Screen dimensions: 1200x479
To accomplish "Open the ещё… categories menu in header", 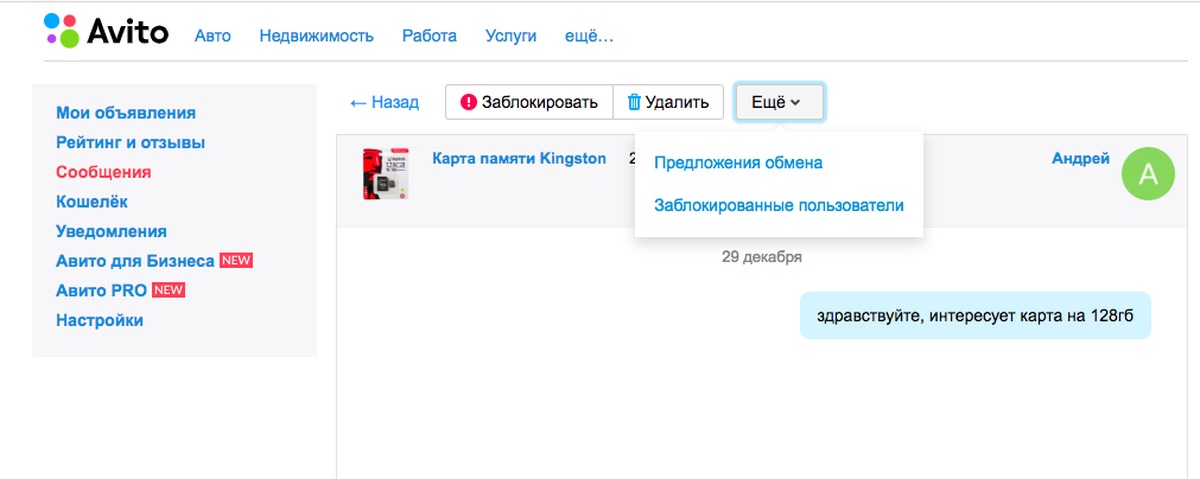I will (x=589, y=36).
